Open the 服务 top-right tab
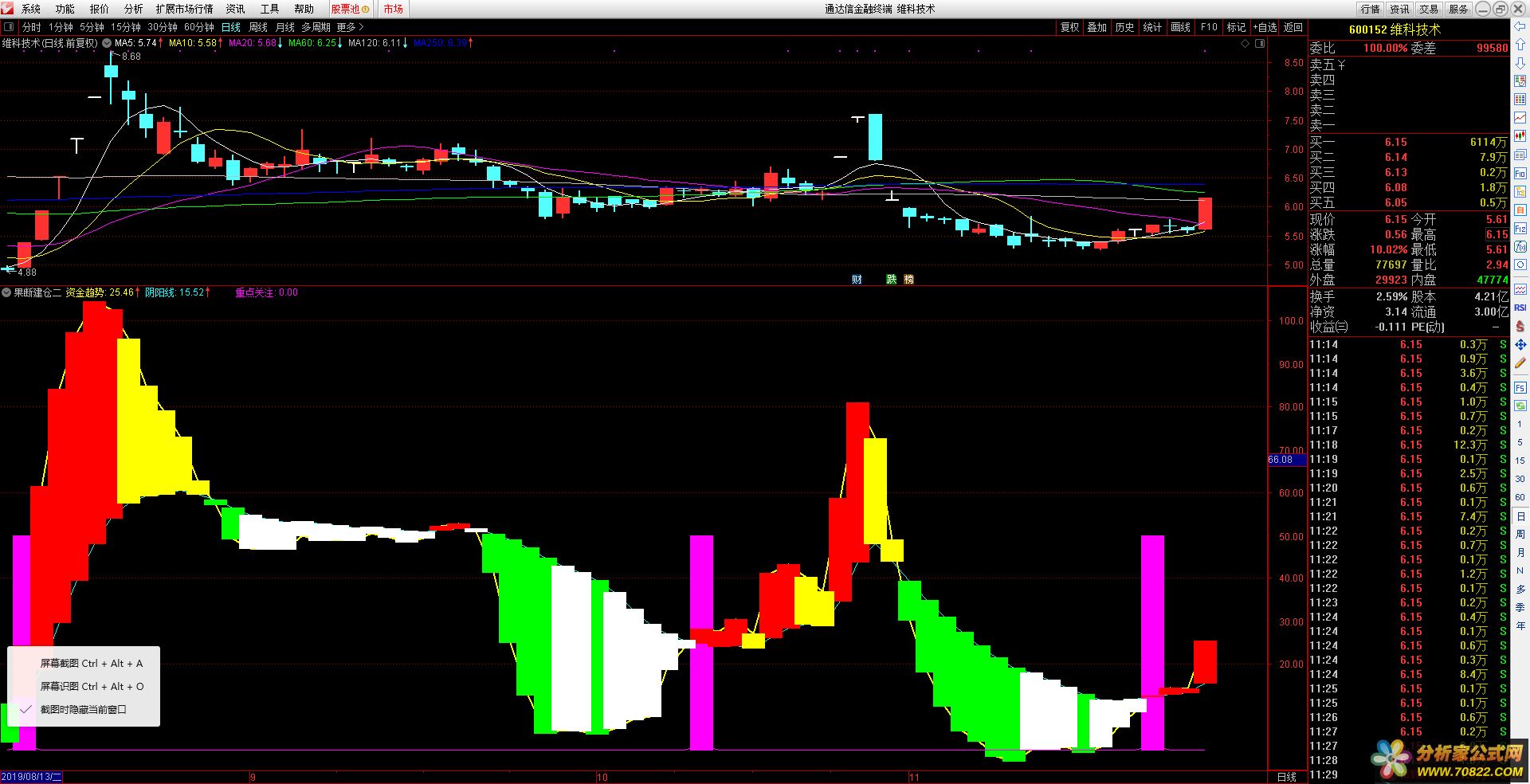The height and width of the screenshot is (784, 1530). (x=1458, y=9)
